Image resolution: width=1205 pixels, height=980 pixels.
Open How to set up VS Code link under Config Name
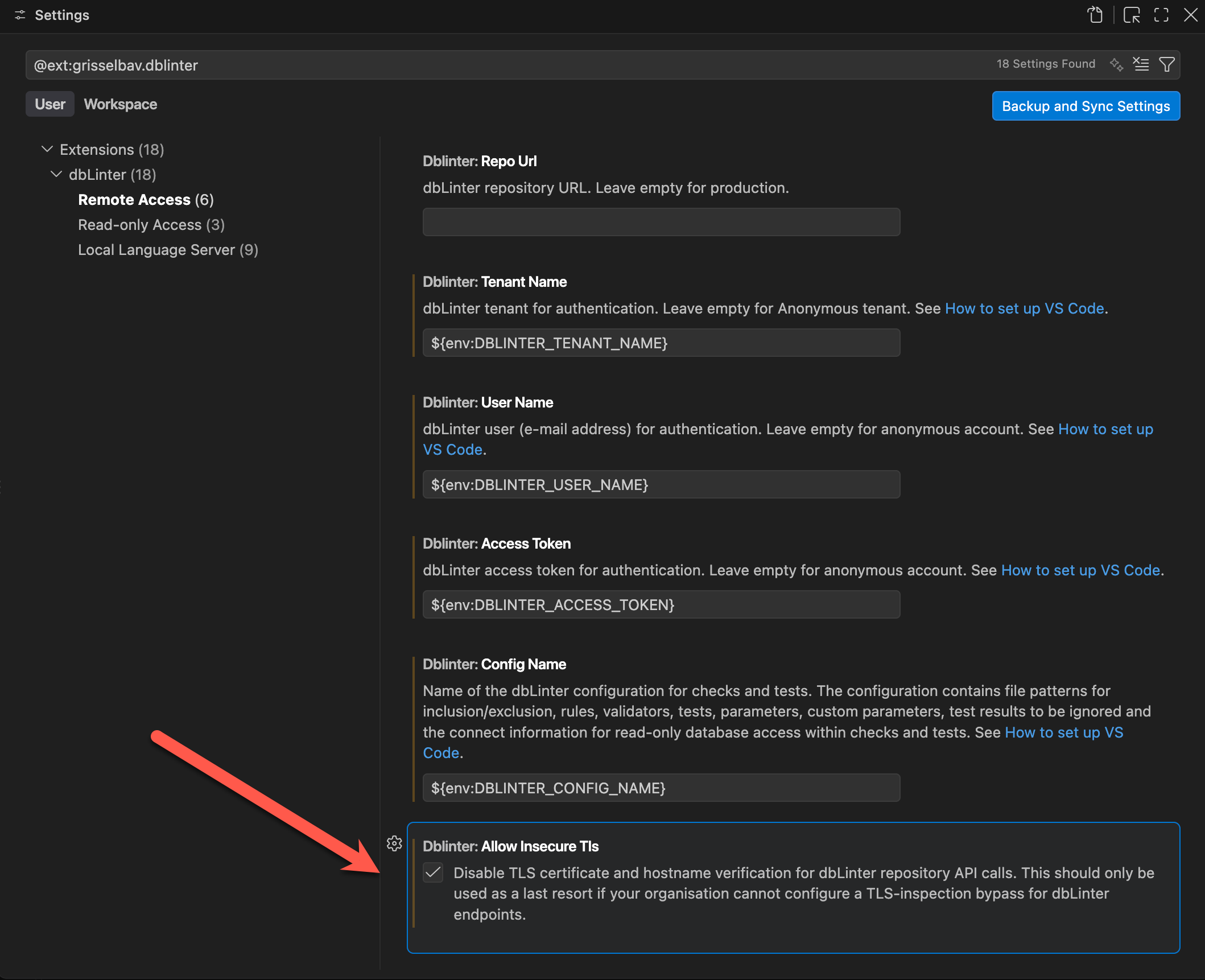coord(1064,732)
